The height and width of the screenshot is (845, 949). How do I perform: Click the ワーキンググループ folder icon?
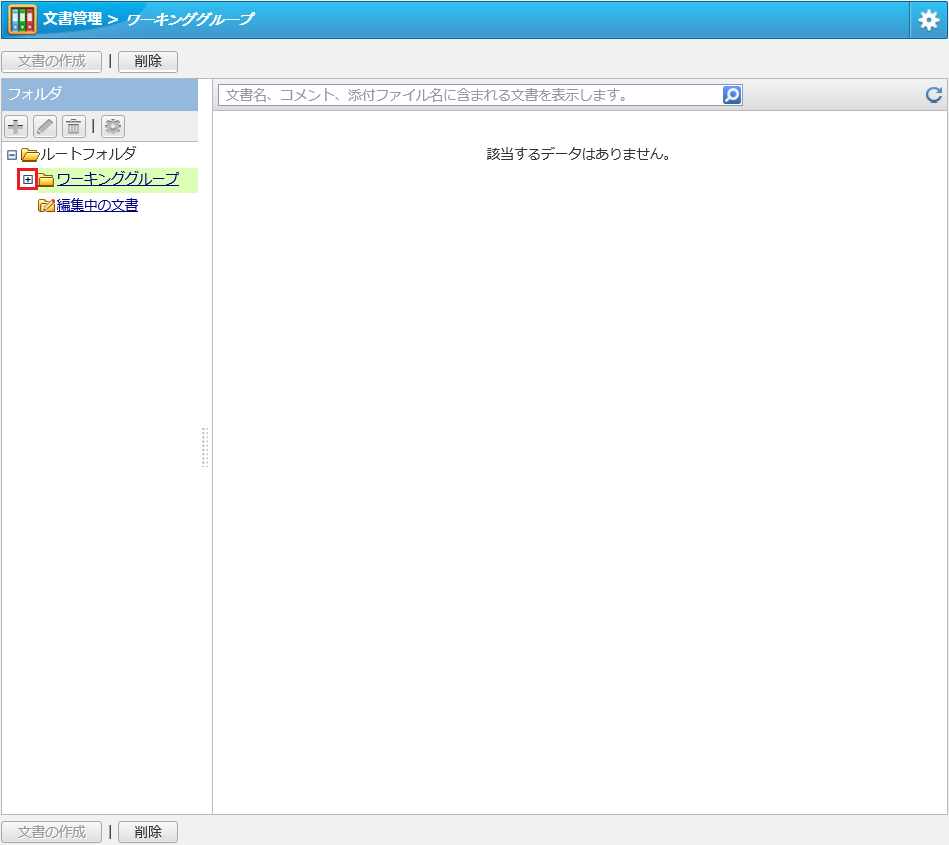pyautogui.click(x=46, y=180)
